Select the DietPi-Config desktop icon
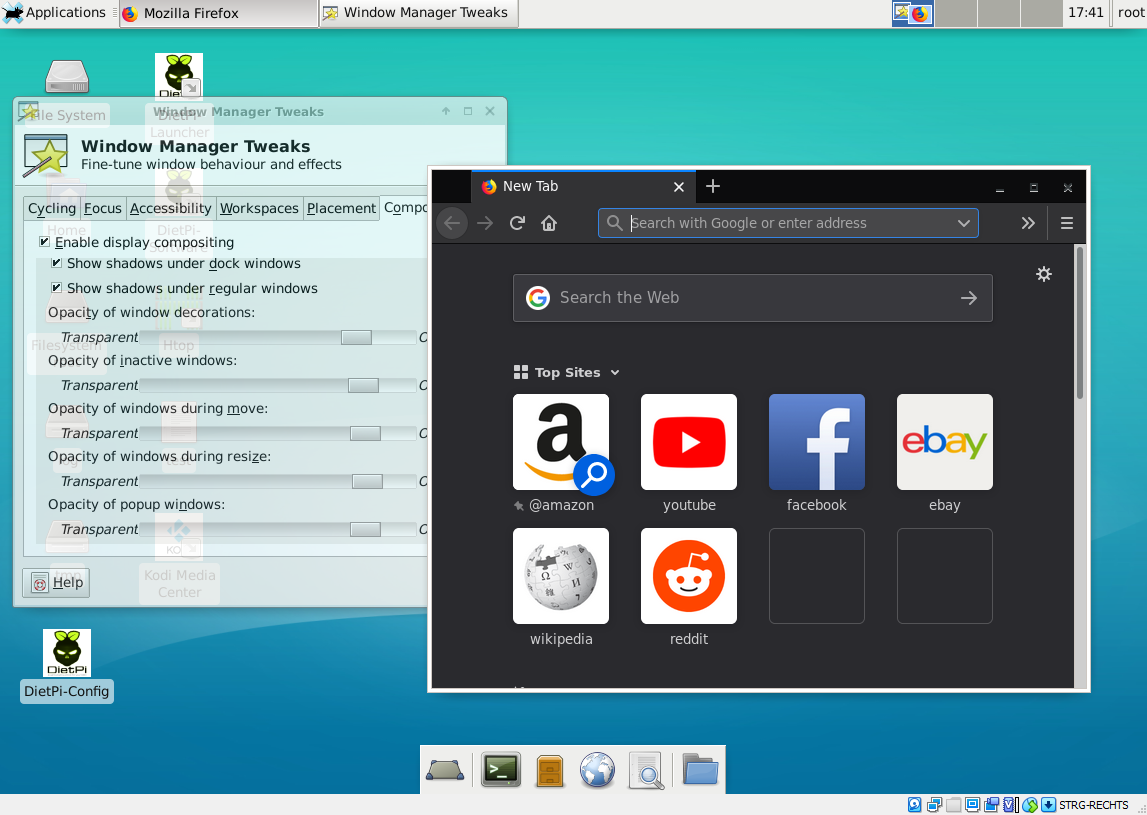The image size is (1147, 815). [67, 665]
